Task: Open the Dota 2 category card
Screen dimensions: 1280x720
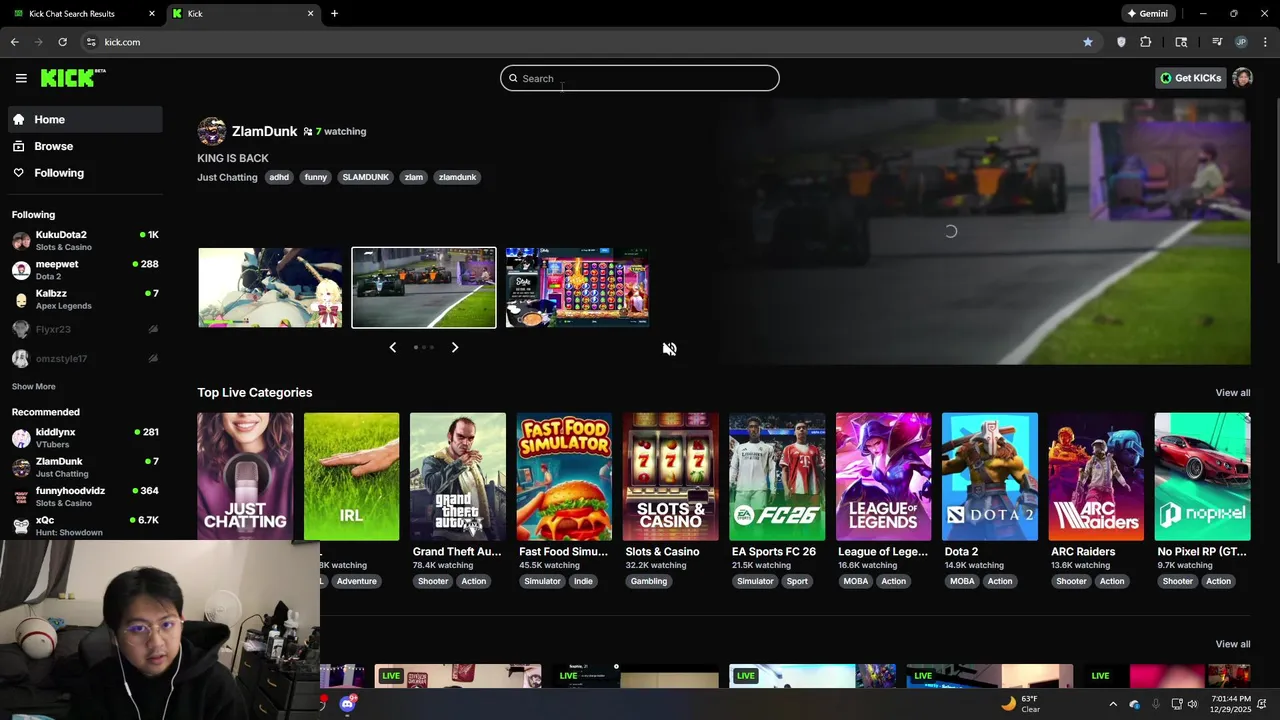Action: coord(990,476)
